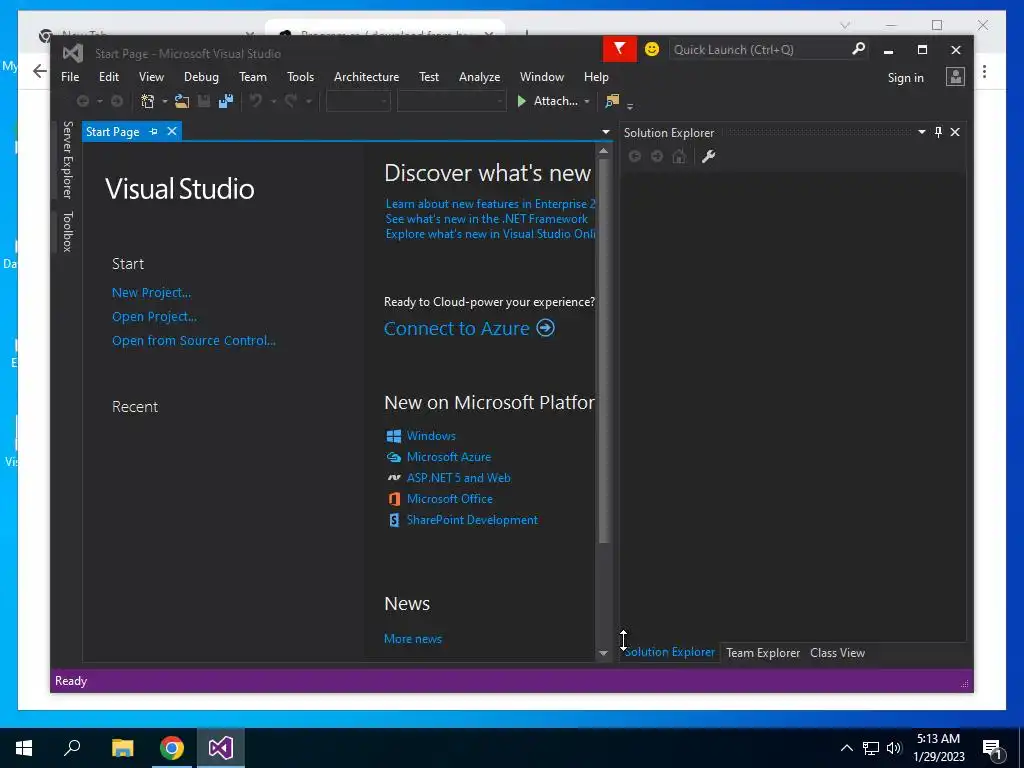Close the Start Page tab

click(x=172, y=131)
